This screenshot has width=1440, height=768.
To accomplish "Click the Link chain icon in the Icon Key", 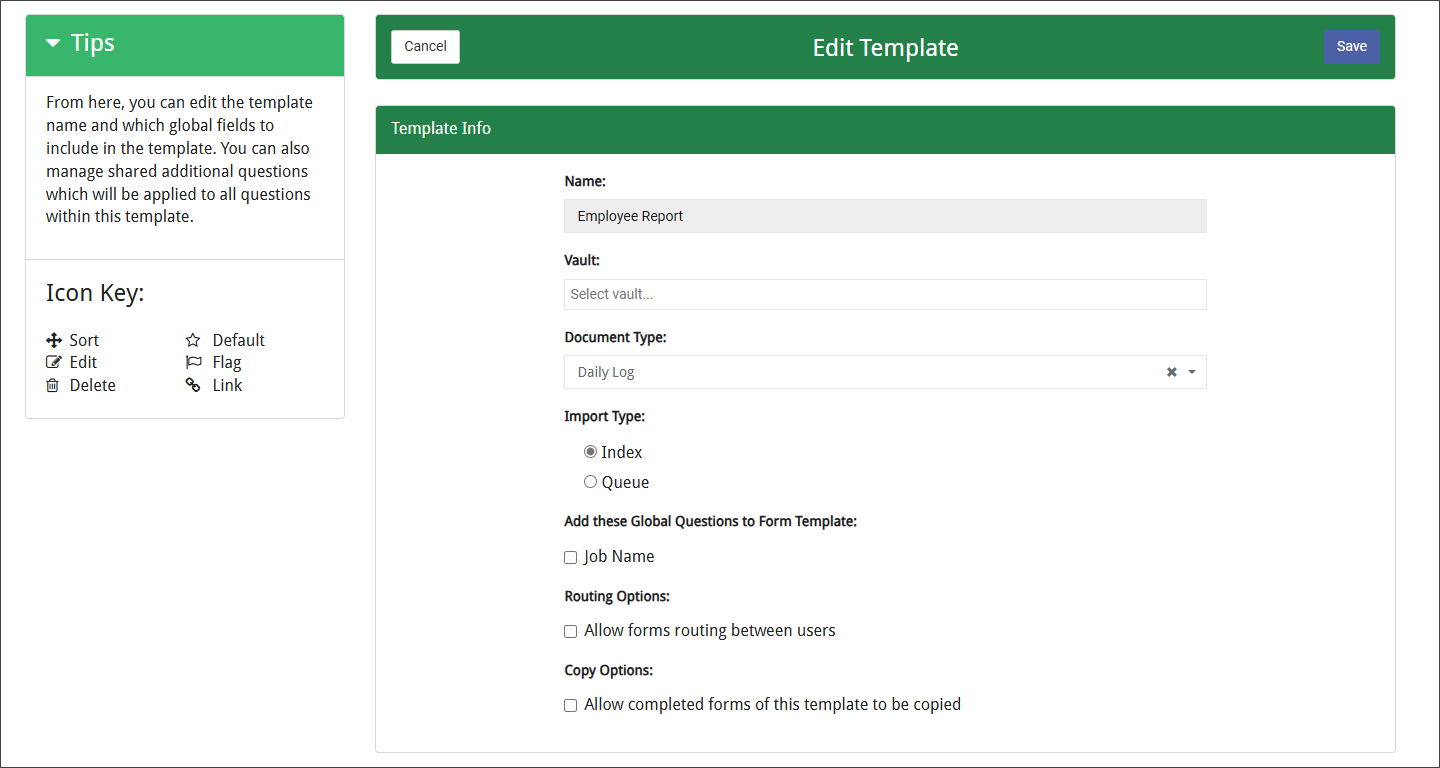I will coord(192,385).
